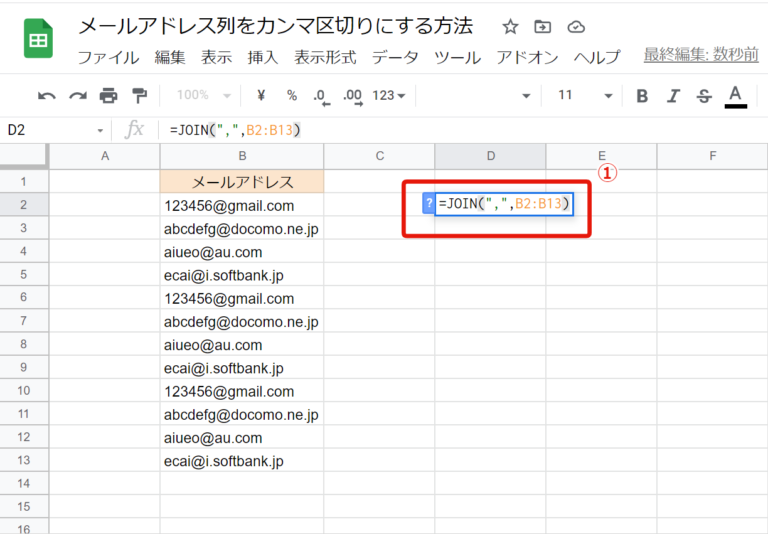Click the formula help question mark
Viewport: 768px width, 534px height.
point(429,203)
